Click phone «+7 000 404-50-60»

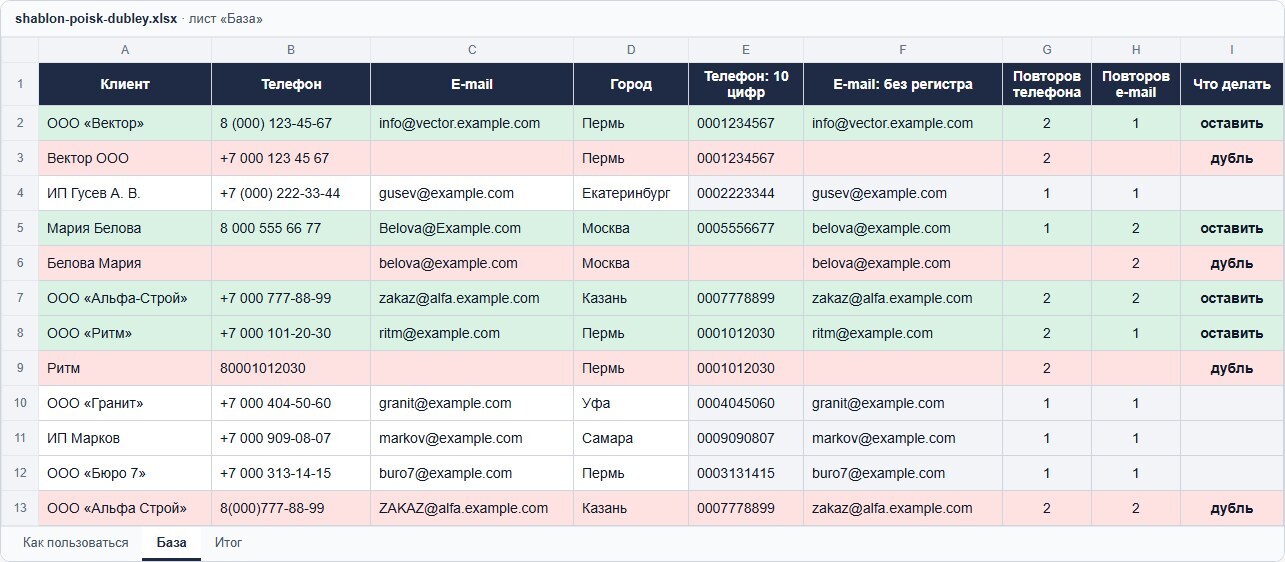(291, 403)
